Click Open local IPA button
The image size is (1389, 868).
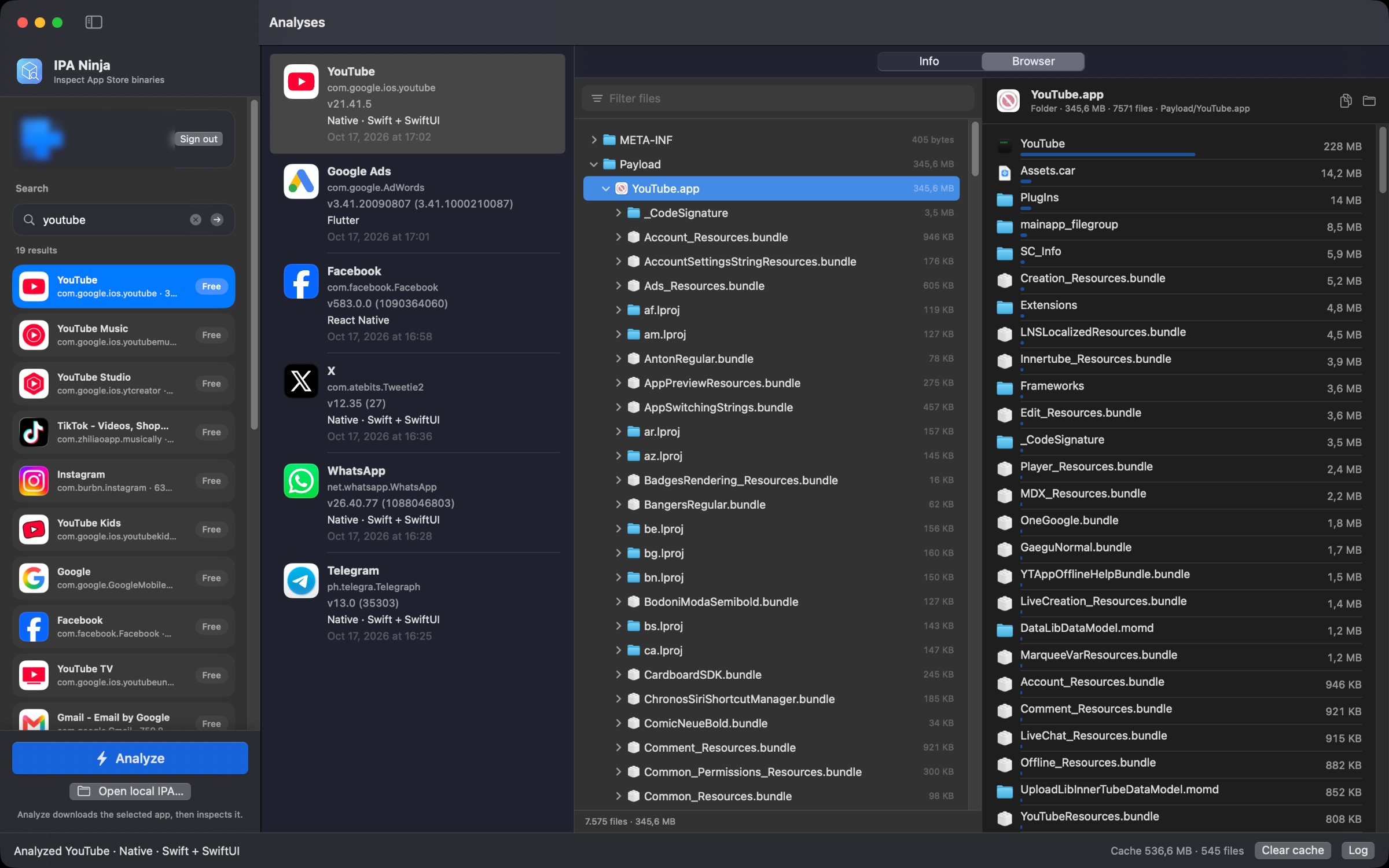click(130, 791)
